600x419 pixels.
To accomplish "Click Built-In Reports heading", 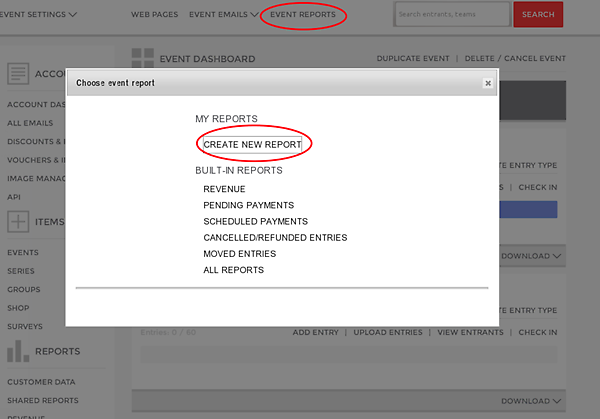I will pos(239,170).
